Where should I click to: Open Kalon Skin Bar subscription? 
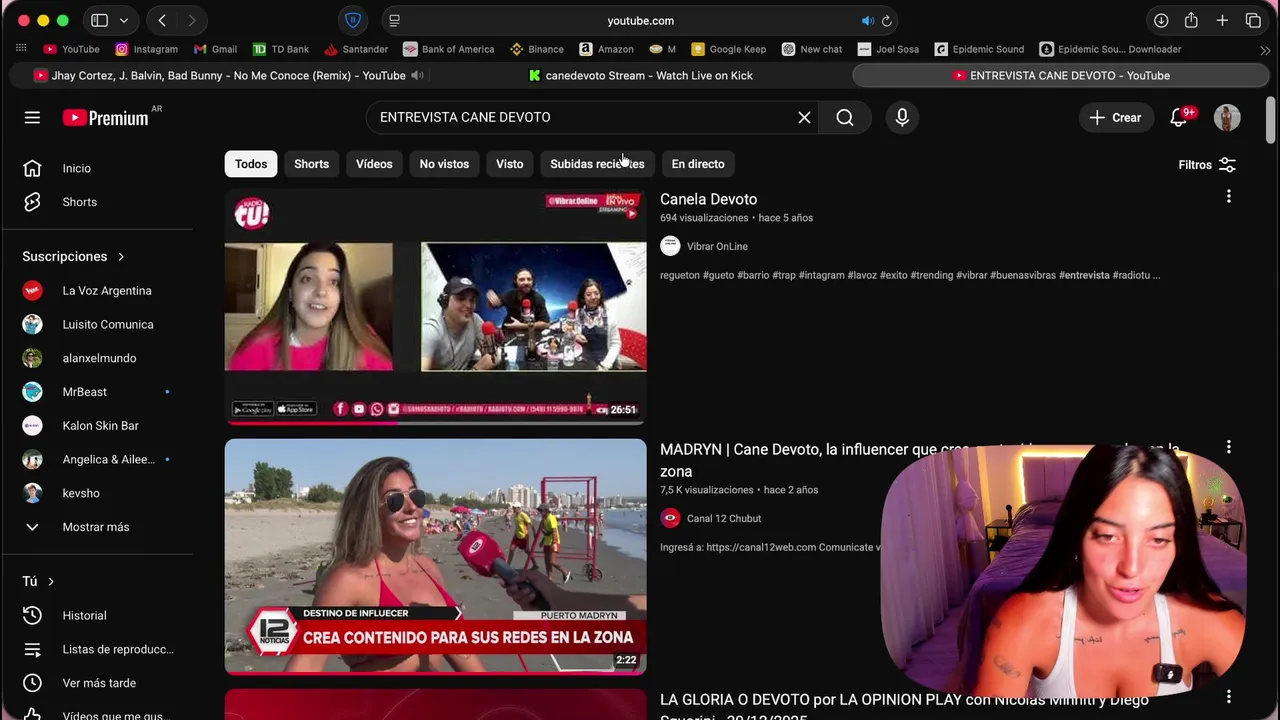click(x=98, y=426)
